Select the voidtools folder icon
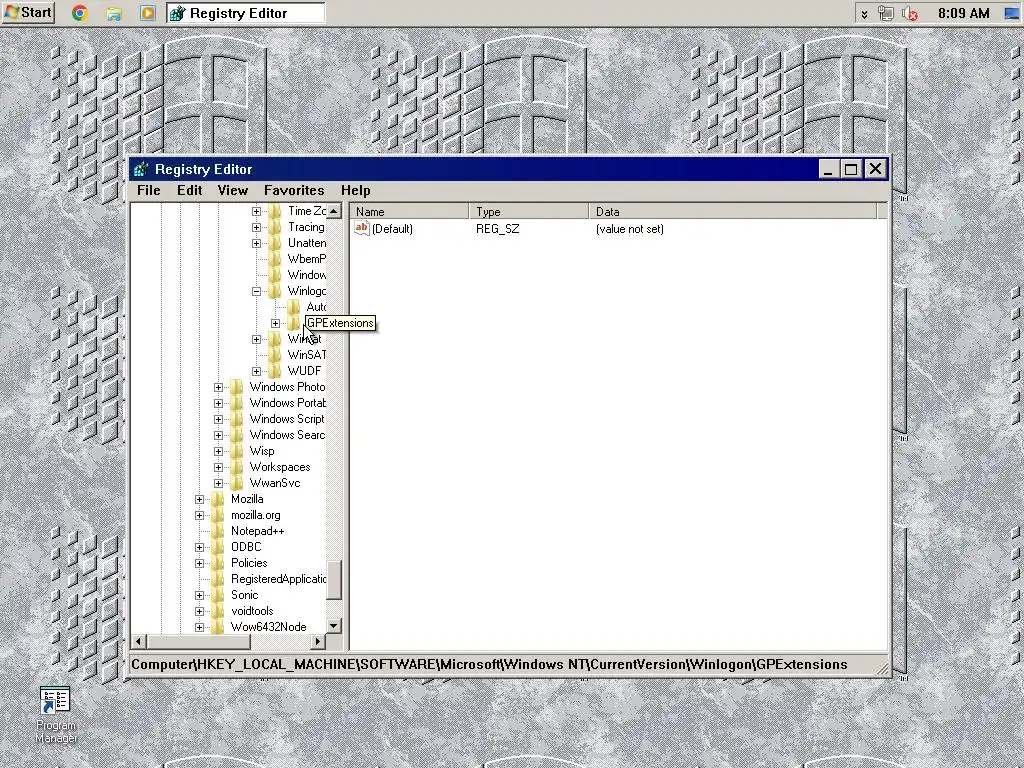1024x768 pixels. [218, 611]
